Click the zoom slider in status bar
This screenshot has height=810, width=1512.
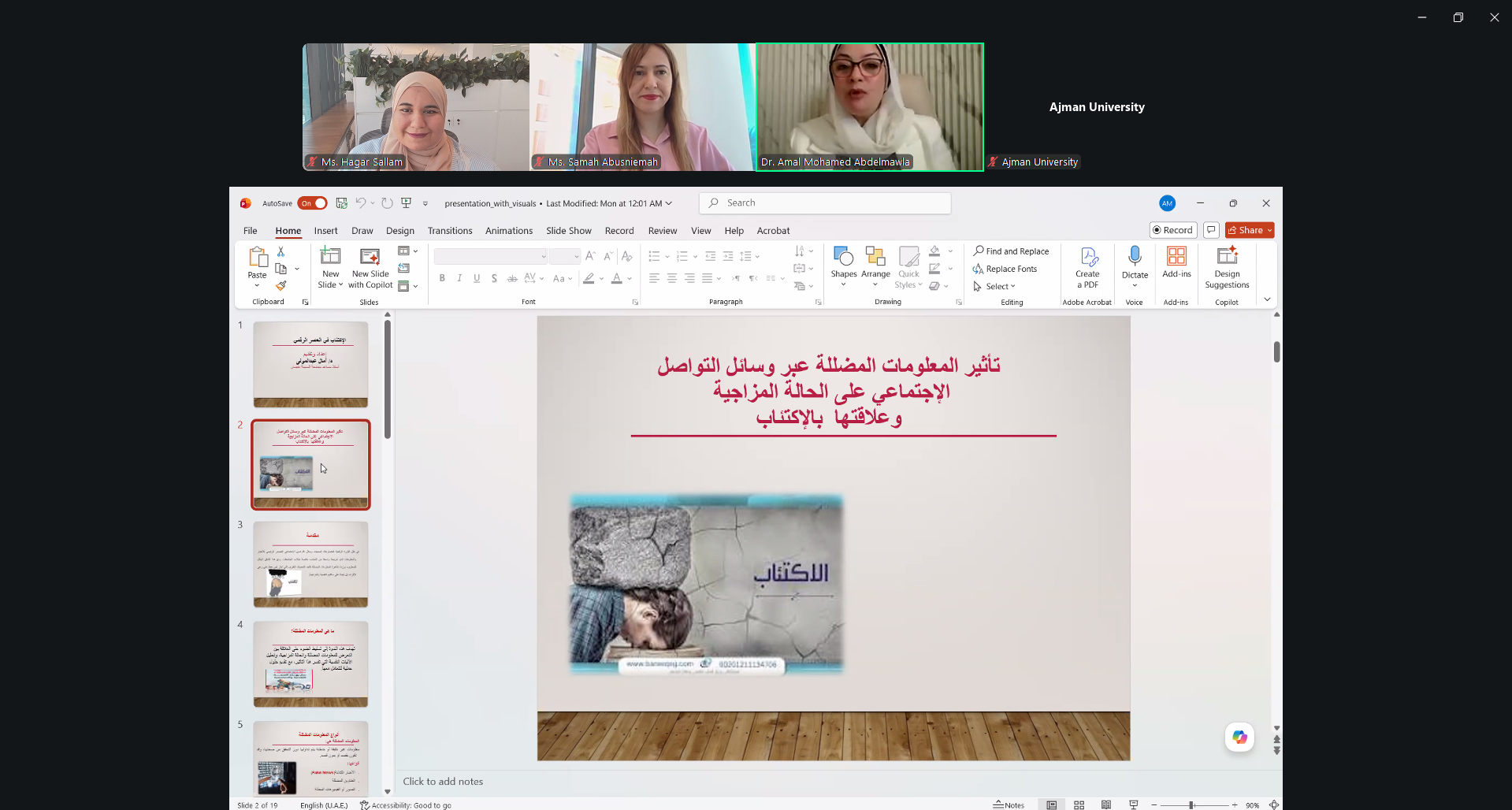tap(1193, 804)
